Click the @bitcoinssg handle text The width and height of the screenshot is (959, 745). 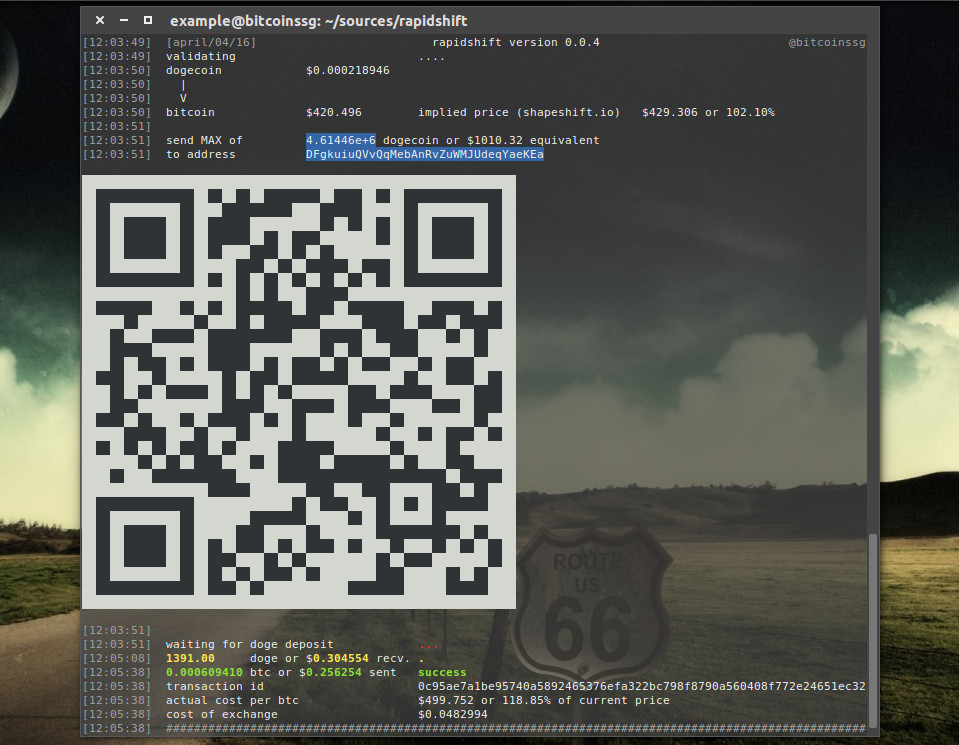826,42
